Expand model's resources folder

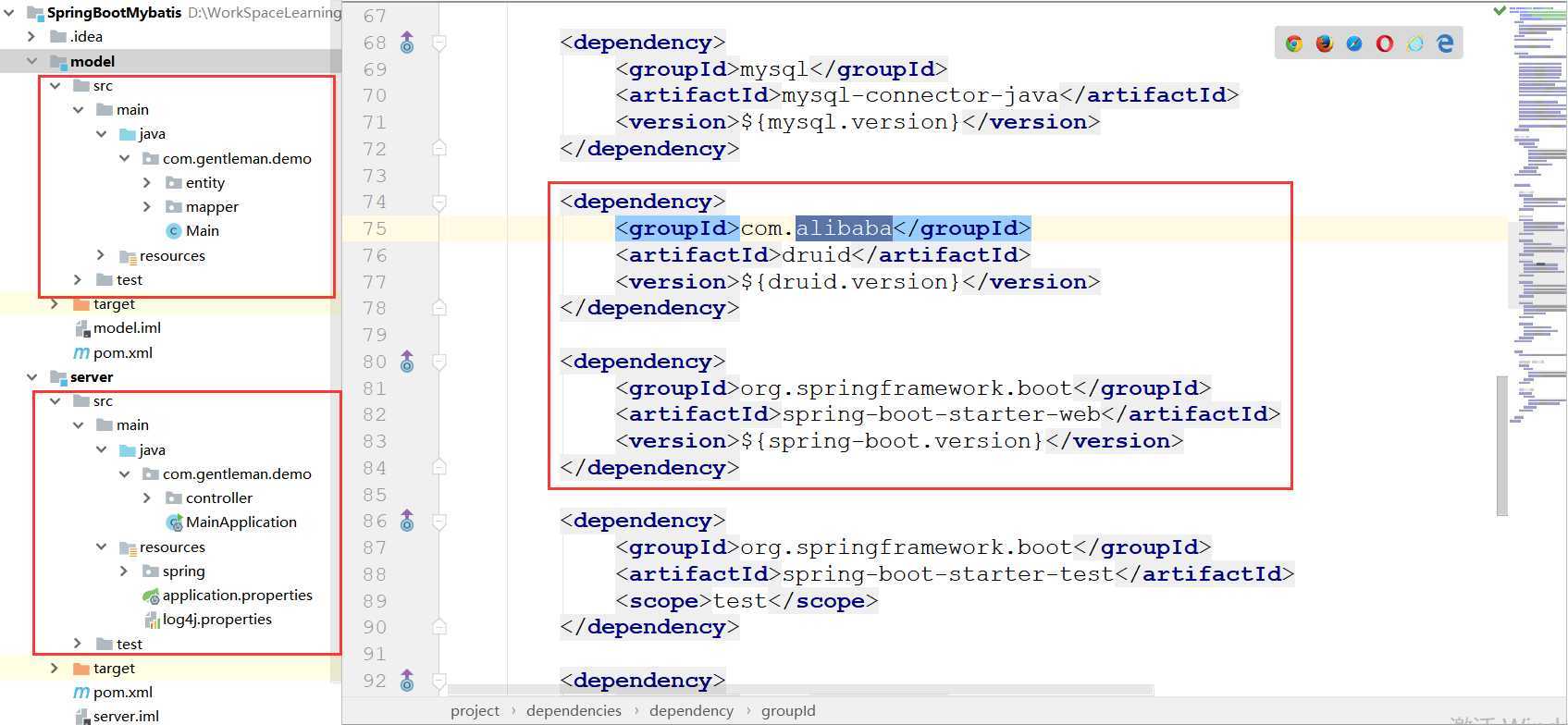click(x=101, y=255)
